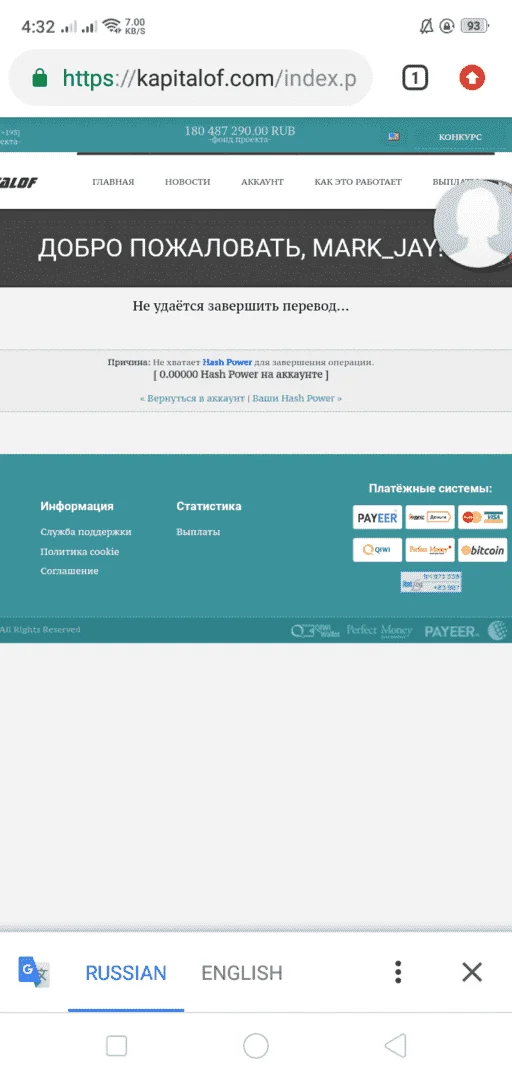Image resolution: width=512 pixels, height=1080 pixels.
Task: Click the Perfect Money payment badge
Action: 430,550
